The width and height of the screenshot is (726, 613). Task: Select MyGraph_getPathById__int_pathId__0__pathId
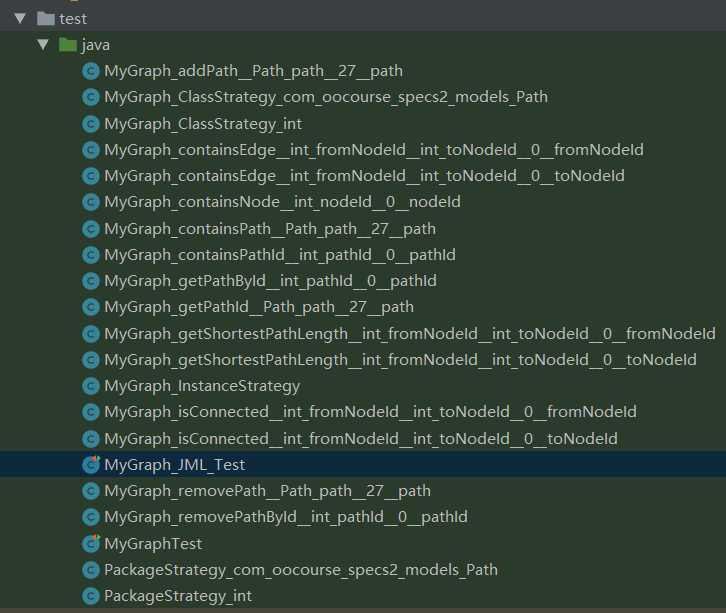point(270,281)
